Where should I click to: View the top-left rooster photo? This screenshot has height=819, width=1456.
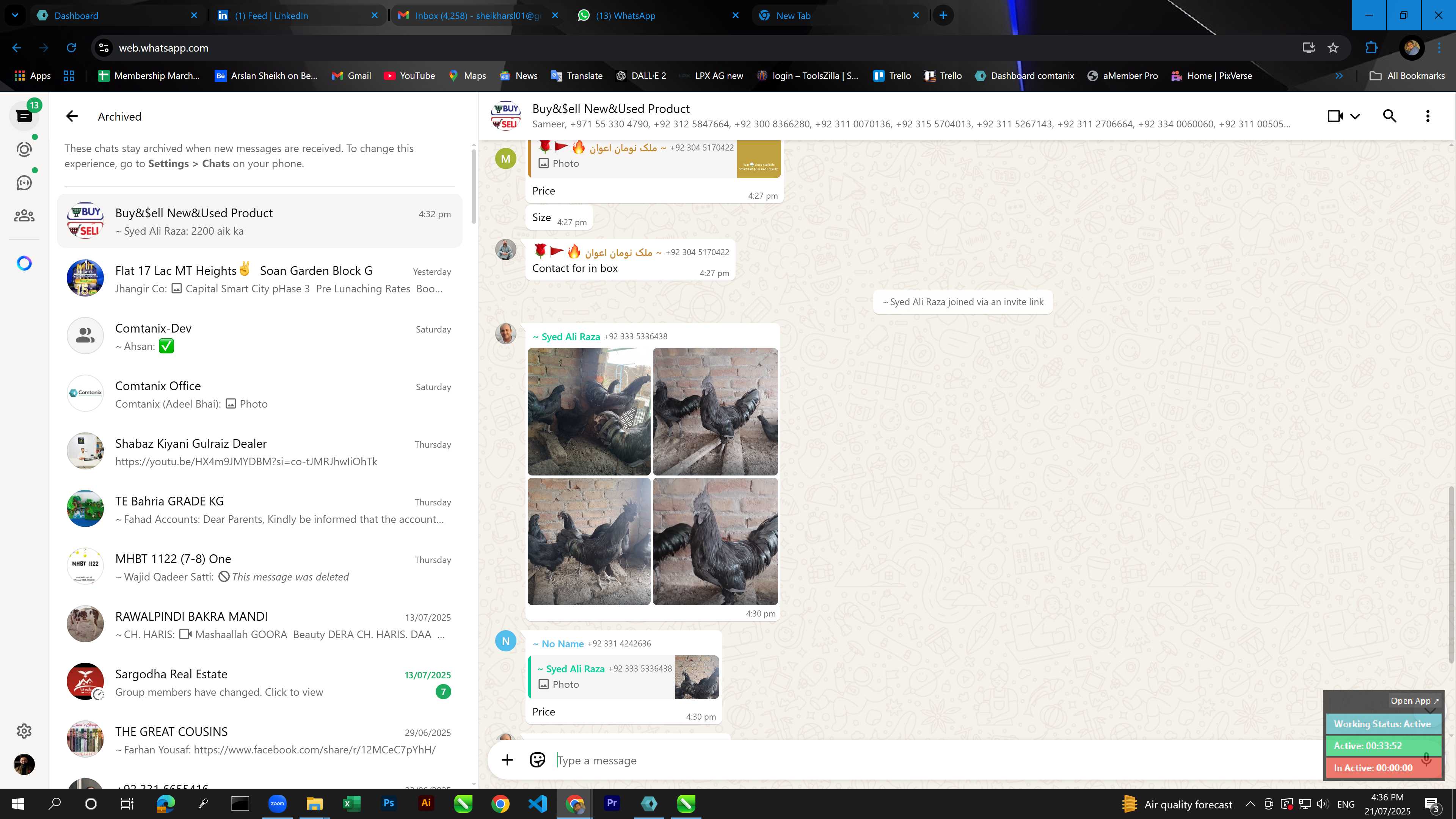pos(589,411)
